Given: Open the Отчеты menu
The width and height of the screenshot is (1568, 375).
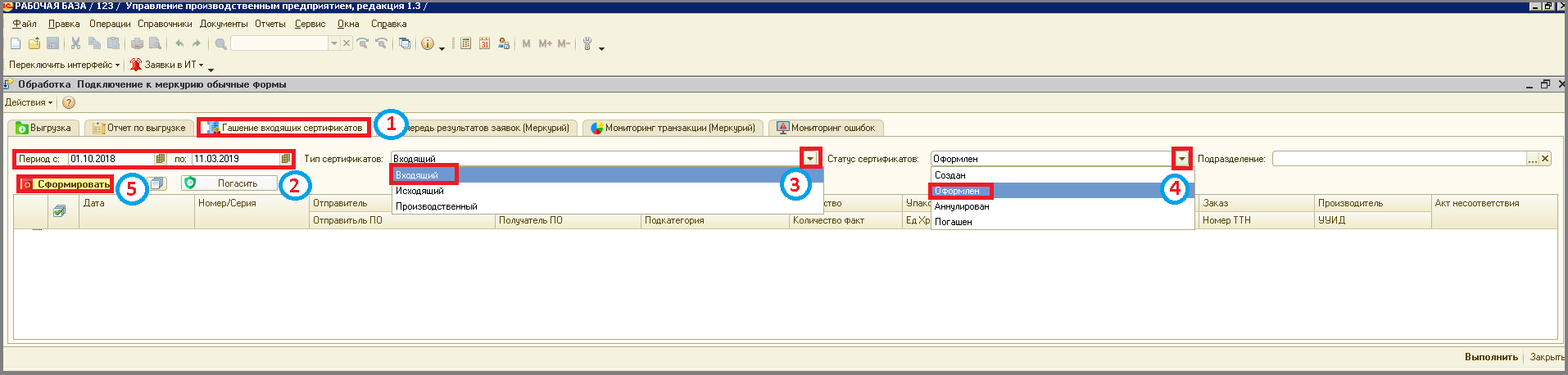Looking at the screenshot, I should click(270, 24).
